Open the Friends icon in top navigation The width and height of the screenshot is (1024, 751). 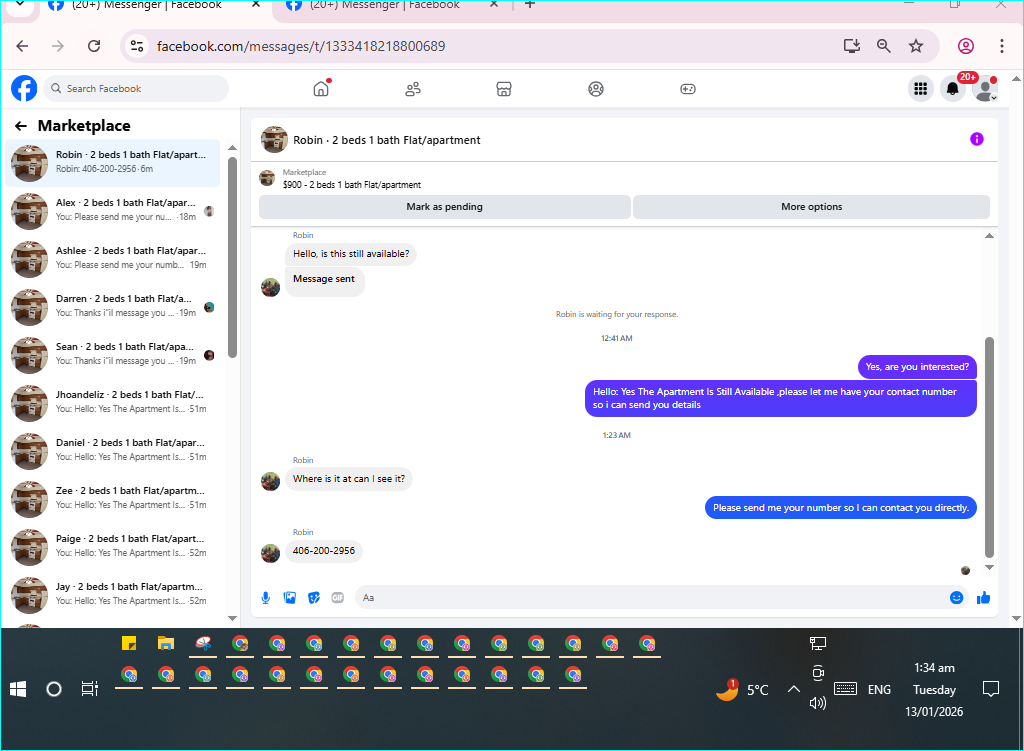(x=413, y=89)
